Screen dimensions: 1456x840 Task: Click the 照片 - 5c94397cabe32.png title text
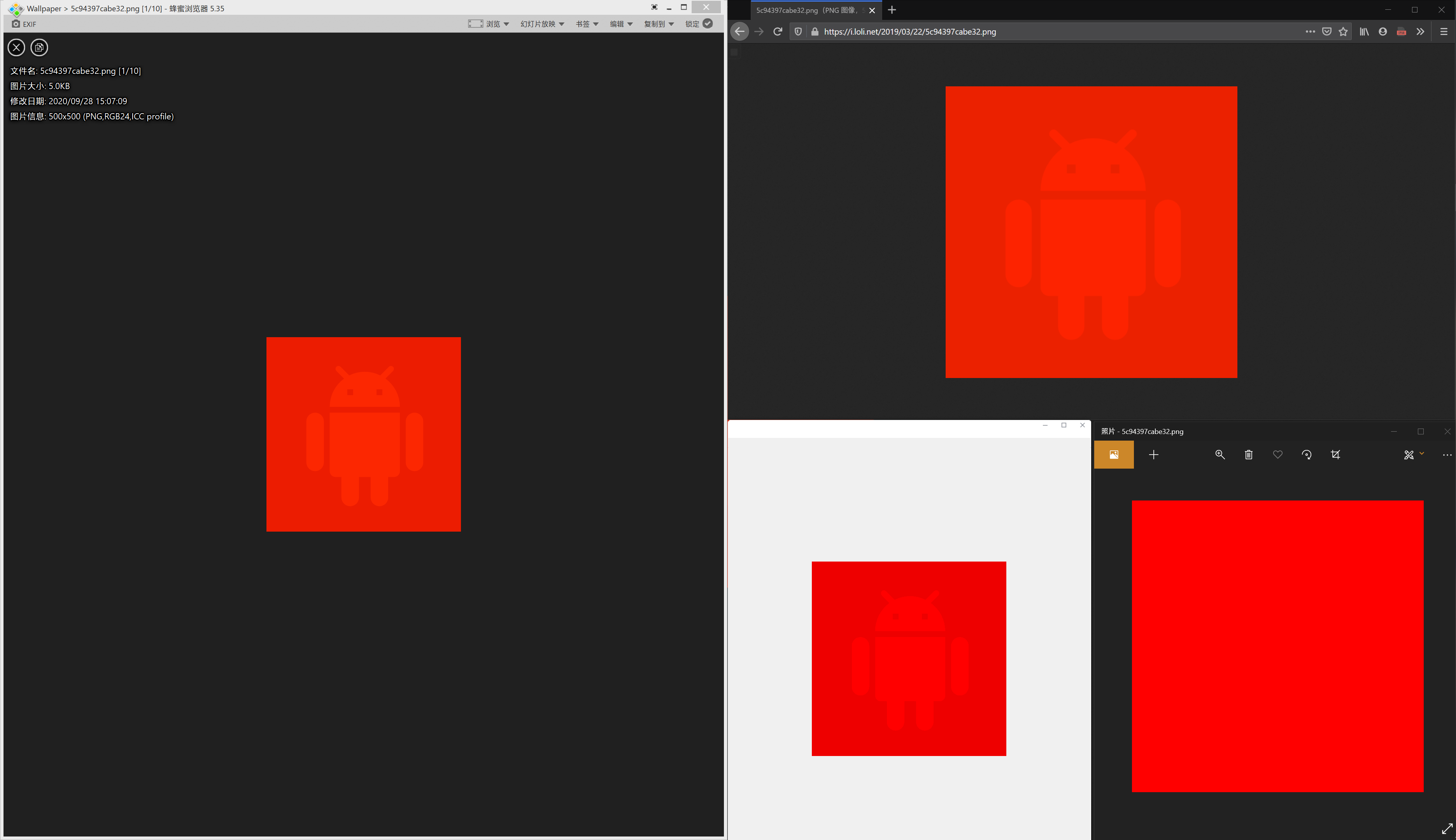[x=1142, y=432]
